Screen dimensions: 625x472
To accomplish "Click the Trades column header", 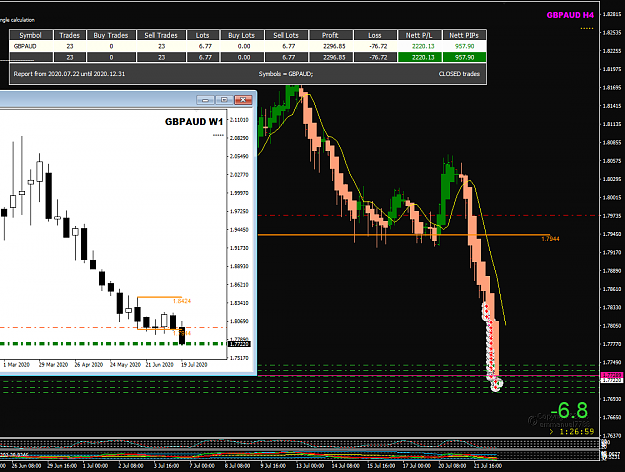I will click(70, 35).
